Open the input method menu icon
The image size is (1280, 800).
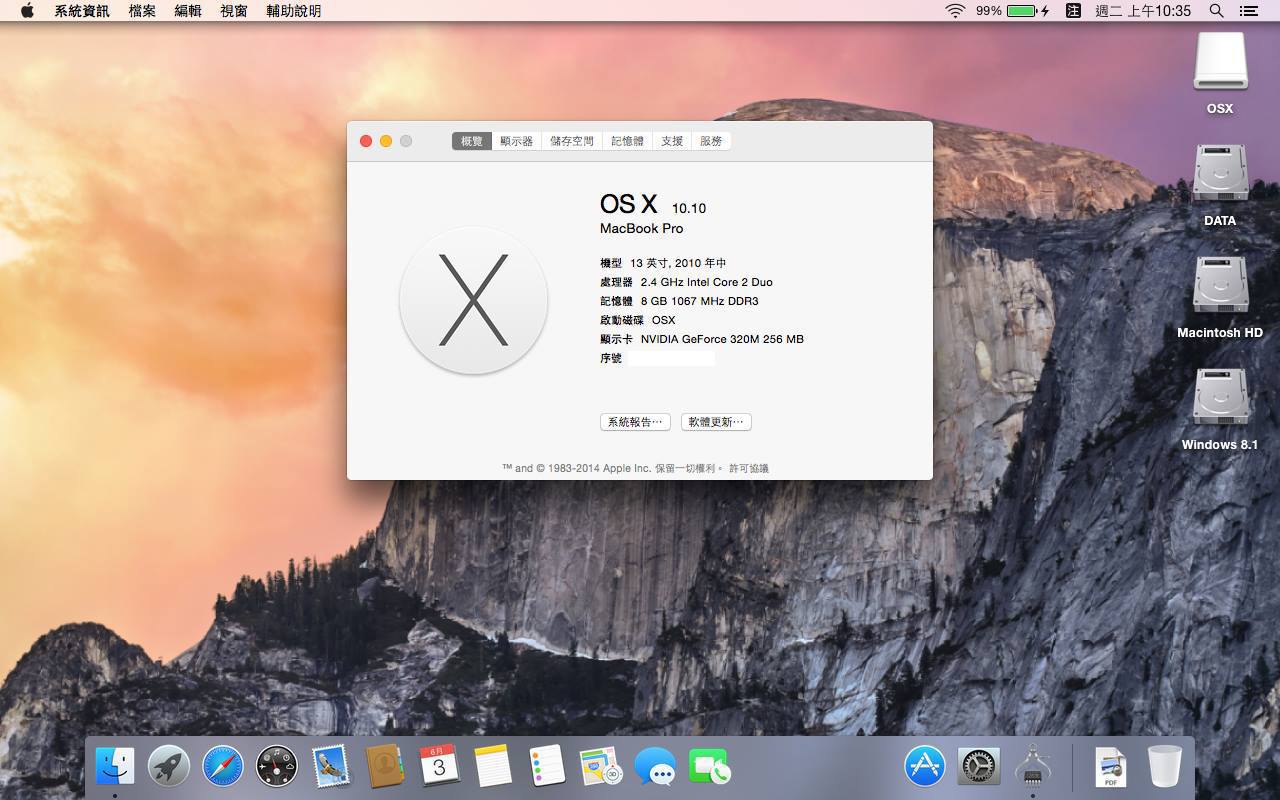[x=1073, y=11]
